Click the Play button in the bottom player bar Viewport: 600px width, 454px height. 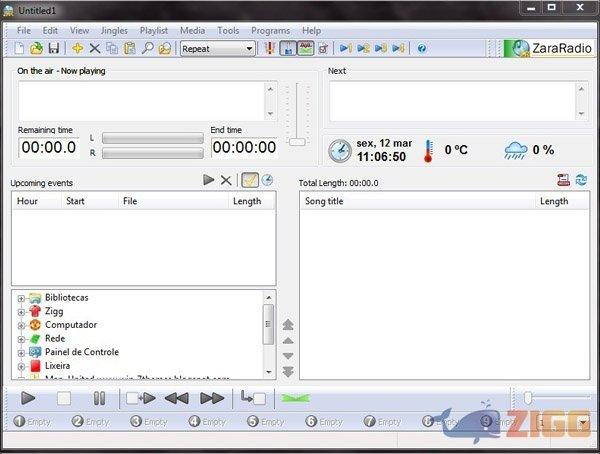(28, 398)
